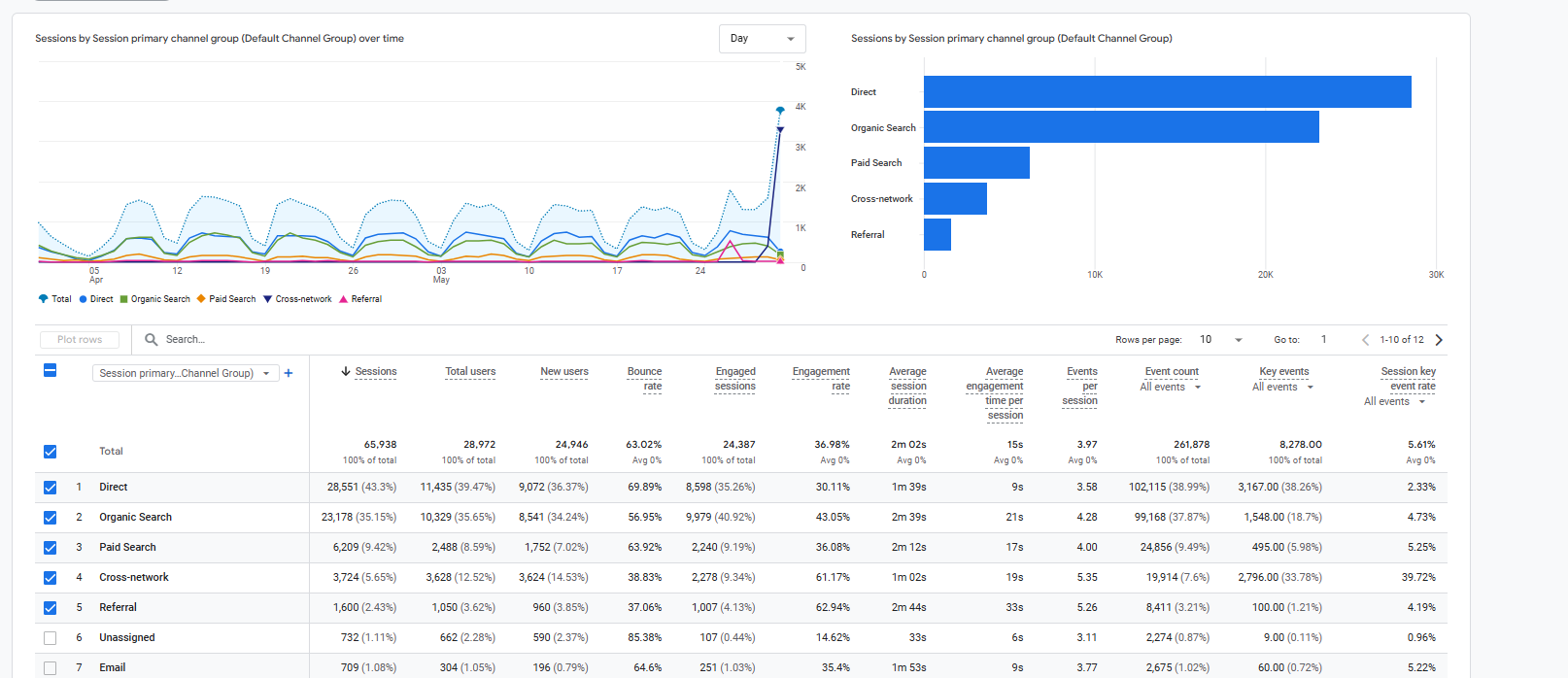Viewport: 1568px width, 678px height.
Task: Click Email new users value 196
Action: (541, 668)
